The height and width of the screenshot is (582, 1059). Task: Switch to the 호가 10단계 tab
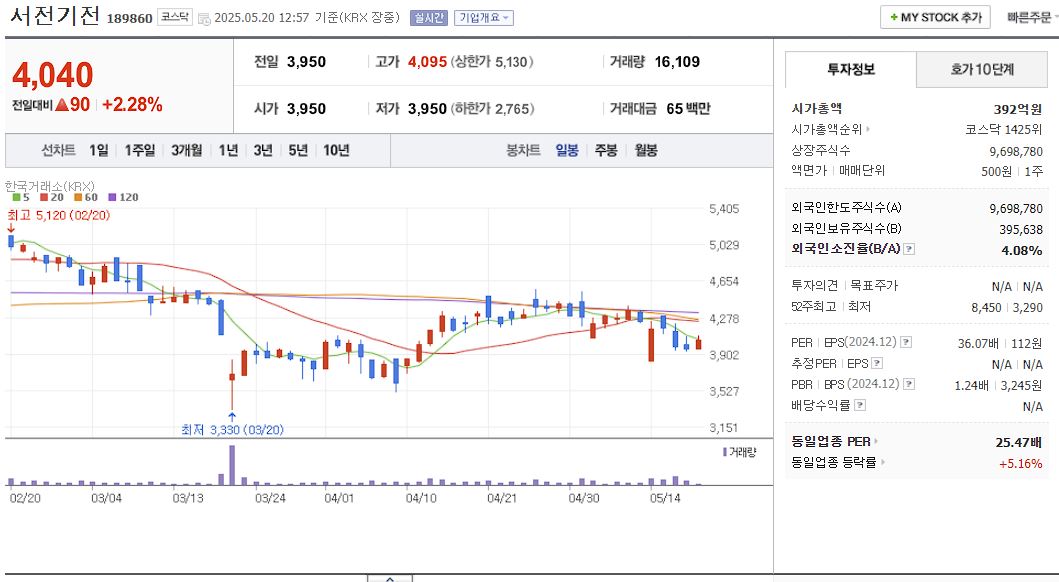[981, 69]
